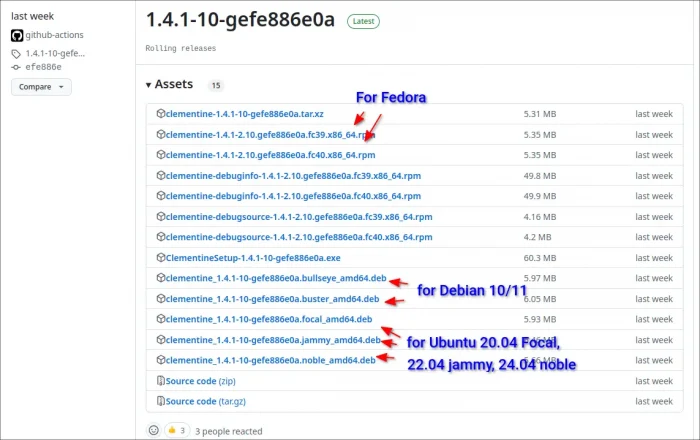
Task: Download ClementineSetup-1.4.1-10-gefe886e0a.exe
Action: click(x=253, y=258)
